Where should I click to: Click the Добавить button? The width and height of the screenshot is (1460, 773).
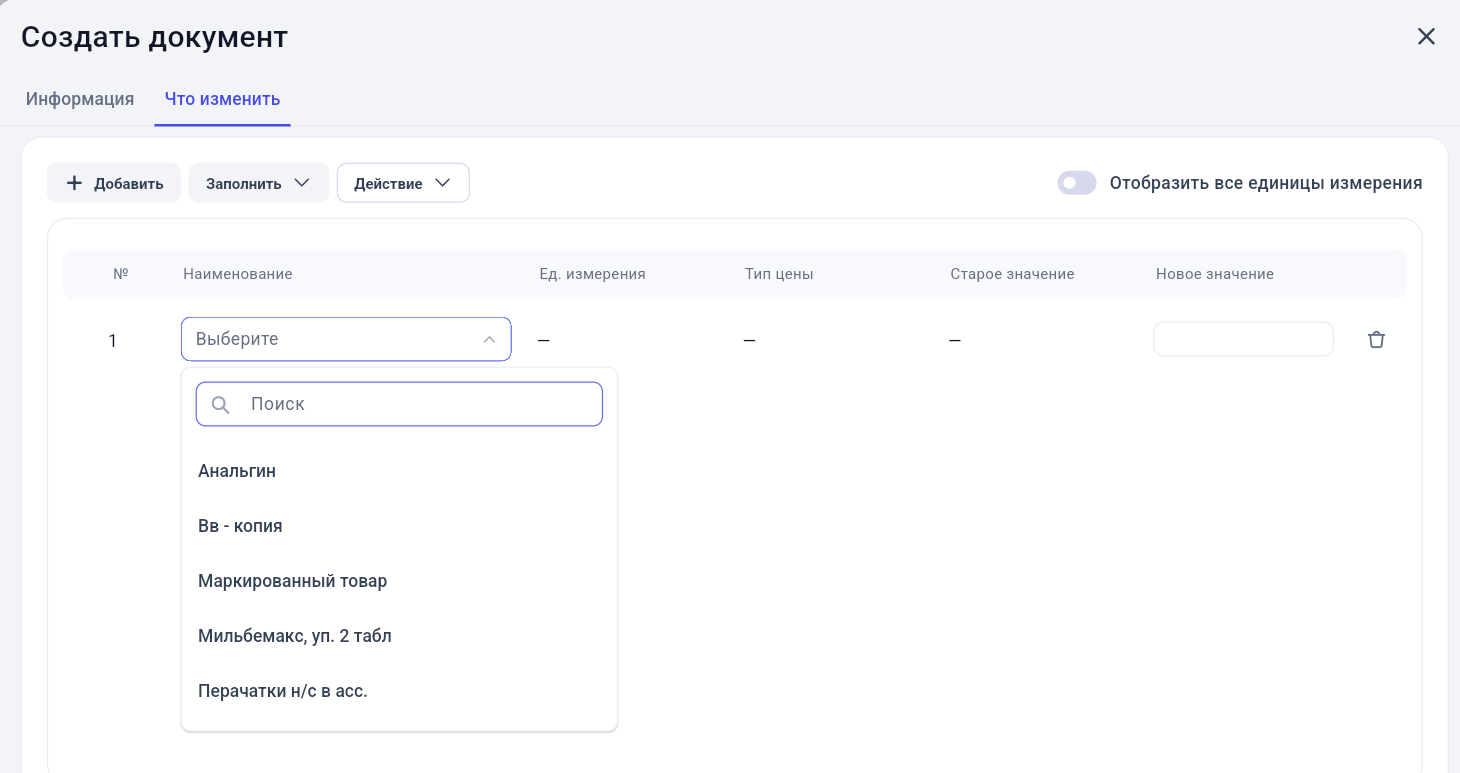[114, 183]
